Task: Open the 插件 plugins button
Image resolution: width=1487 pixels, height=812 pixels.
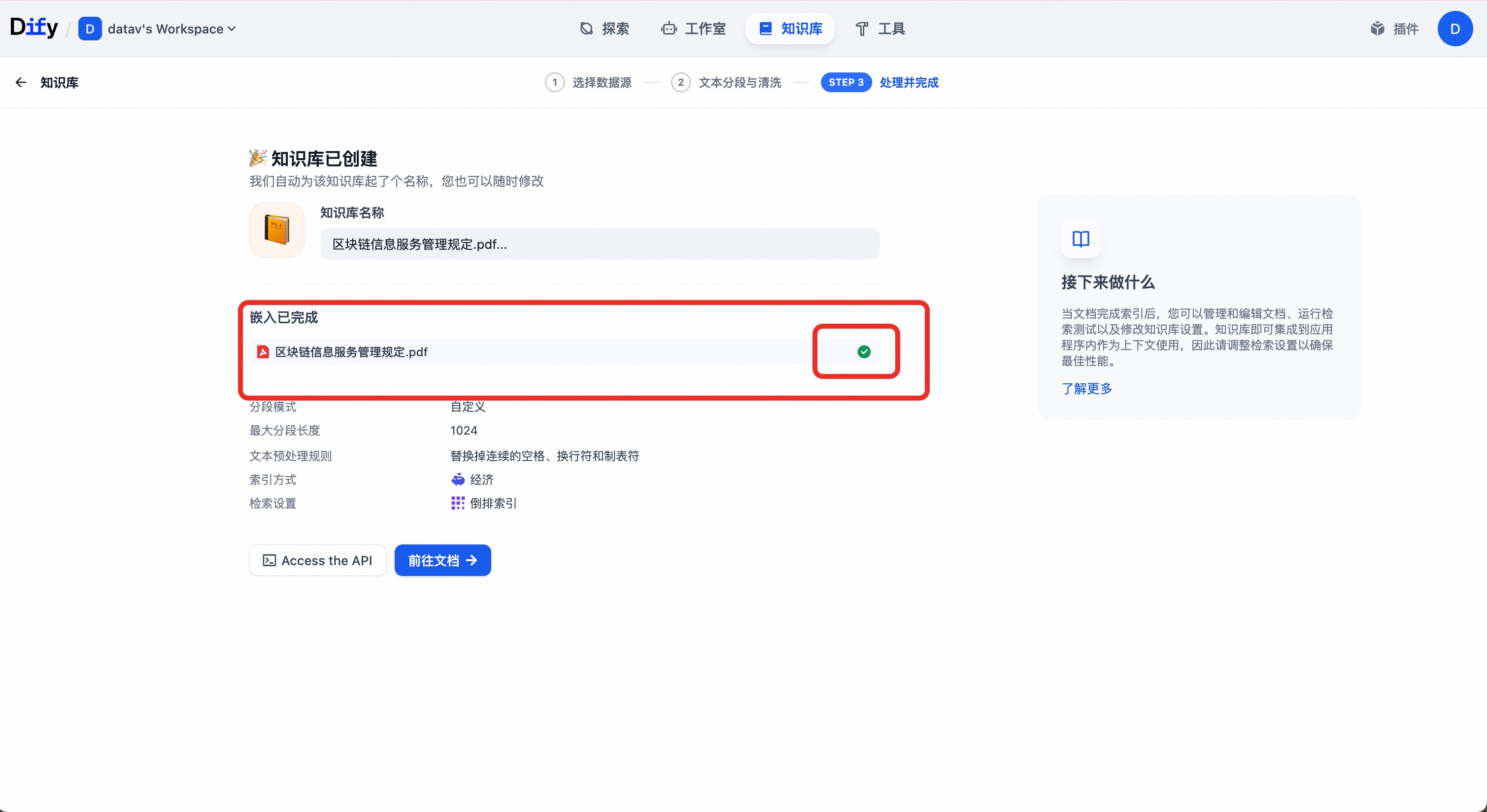Action: pos(1394,29)
